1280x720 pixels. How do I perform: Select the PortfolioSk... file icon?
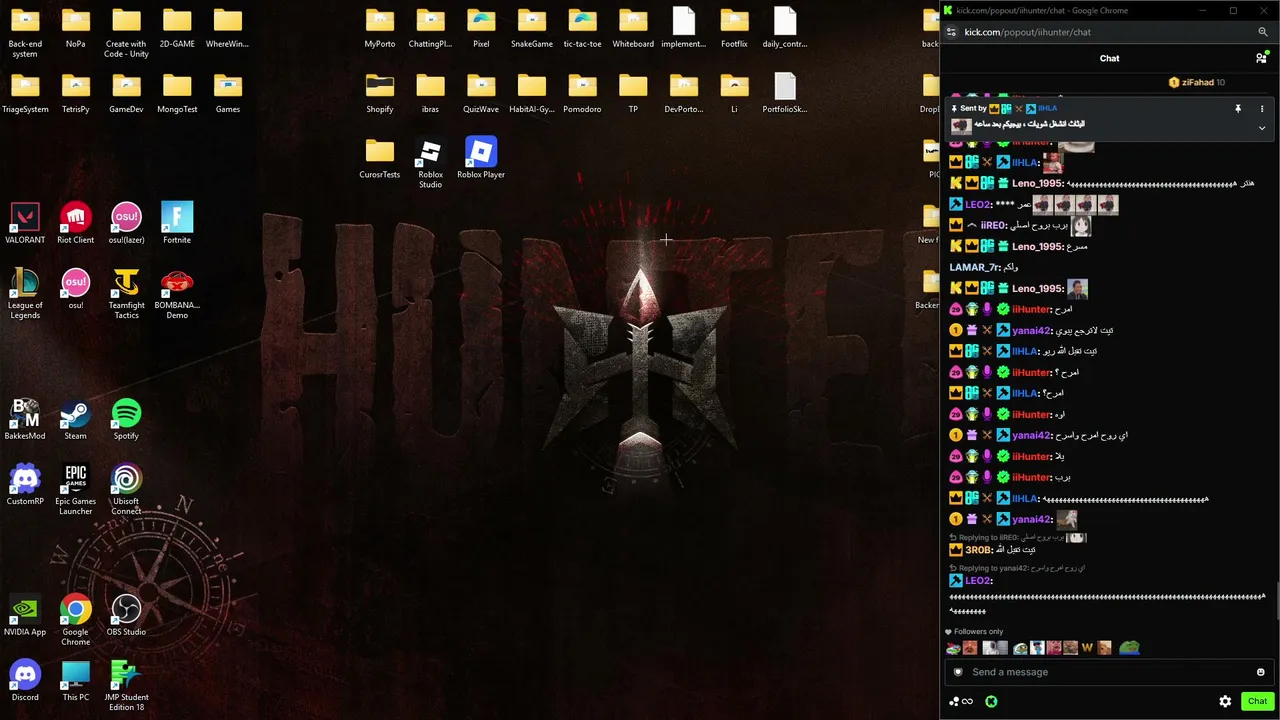tap(785, 93)
